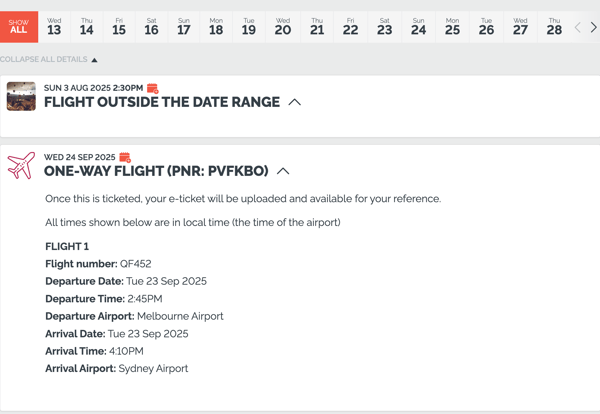This screenshot has height=414, width=600.
Task: Click the Flight Outside The Date Range heading
Action: [162, 102]
